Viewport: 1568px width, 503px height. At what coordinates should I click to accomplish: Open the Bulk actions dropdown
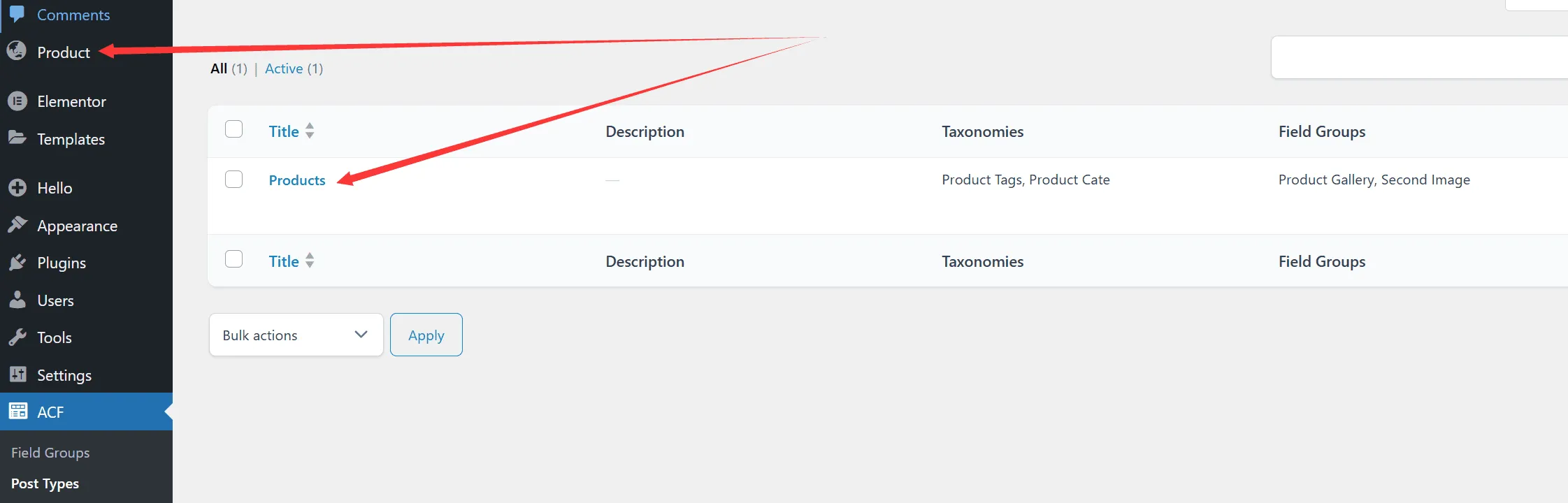[296, 335]
